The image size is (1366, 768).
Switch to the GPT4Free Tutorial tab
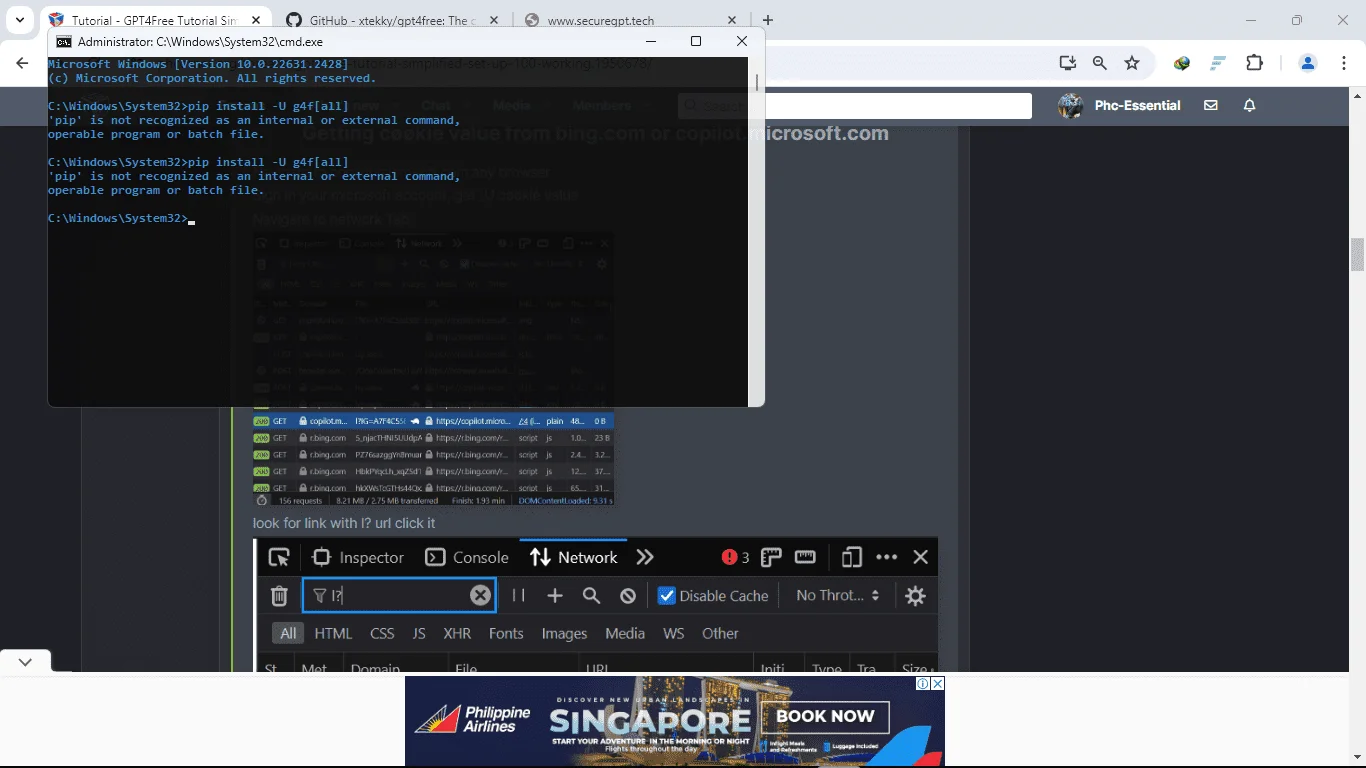(152, 20)
